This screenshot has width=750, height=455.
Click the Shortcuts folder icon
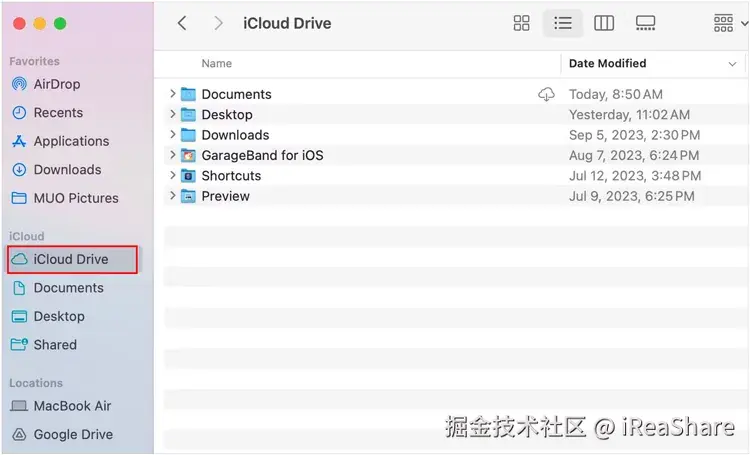188,176
